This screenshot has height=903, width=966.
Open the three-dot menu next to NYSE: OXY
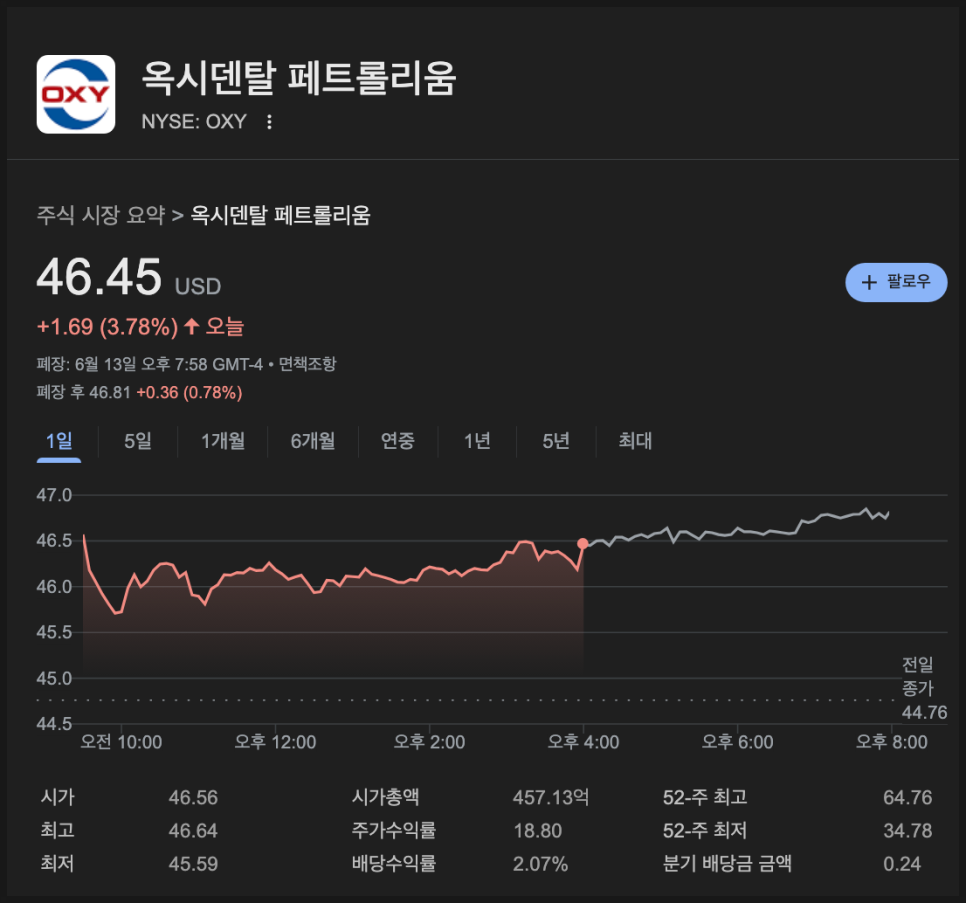pyautogui.click(x=269, y=122)
